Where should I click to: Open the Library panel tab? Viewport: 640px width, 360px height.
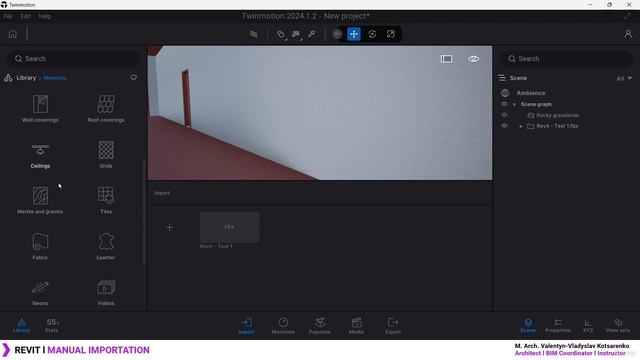[21, 325]
